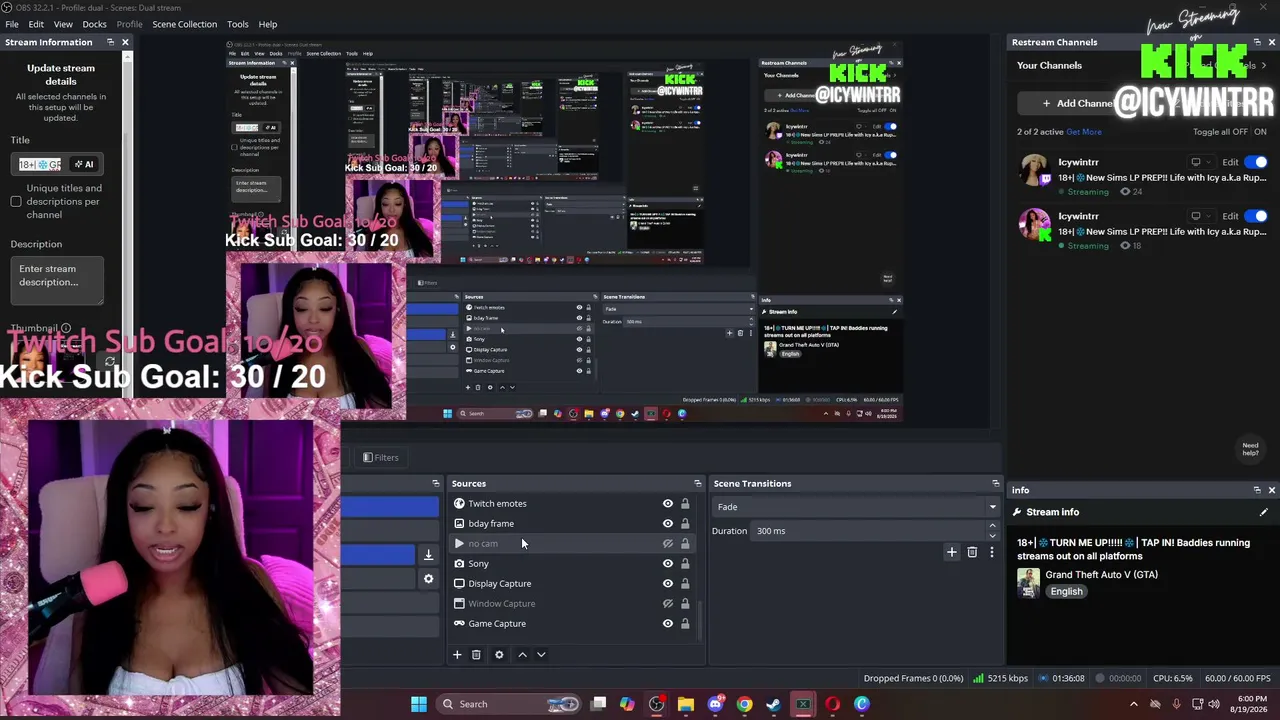This screenshot has height=720, width=1280.
Task: Toggle off the Twitch Icywintrr channel
Action: pyautogui.click(x=1257, y=162)
